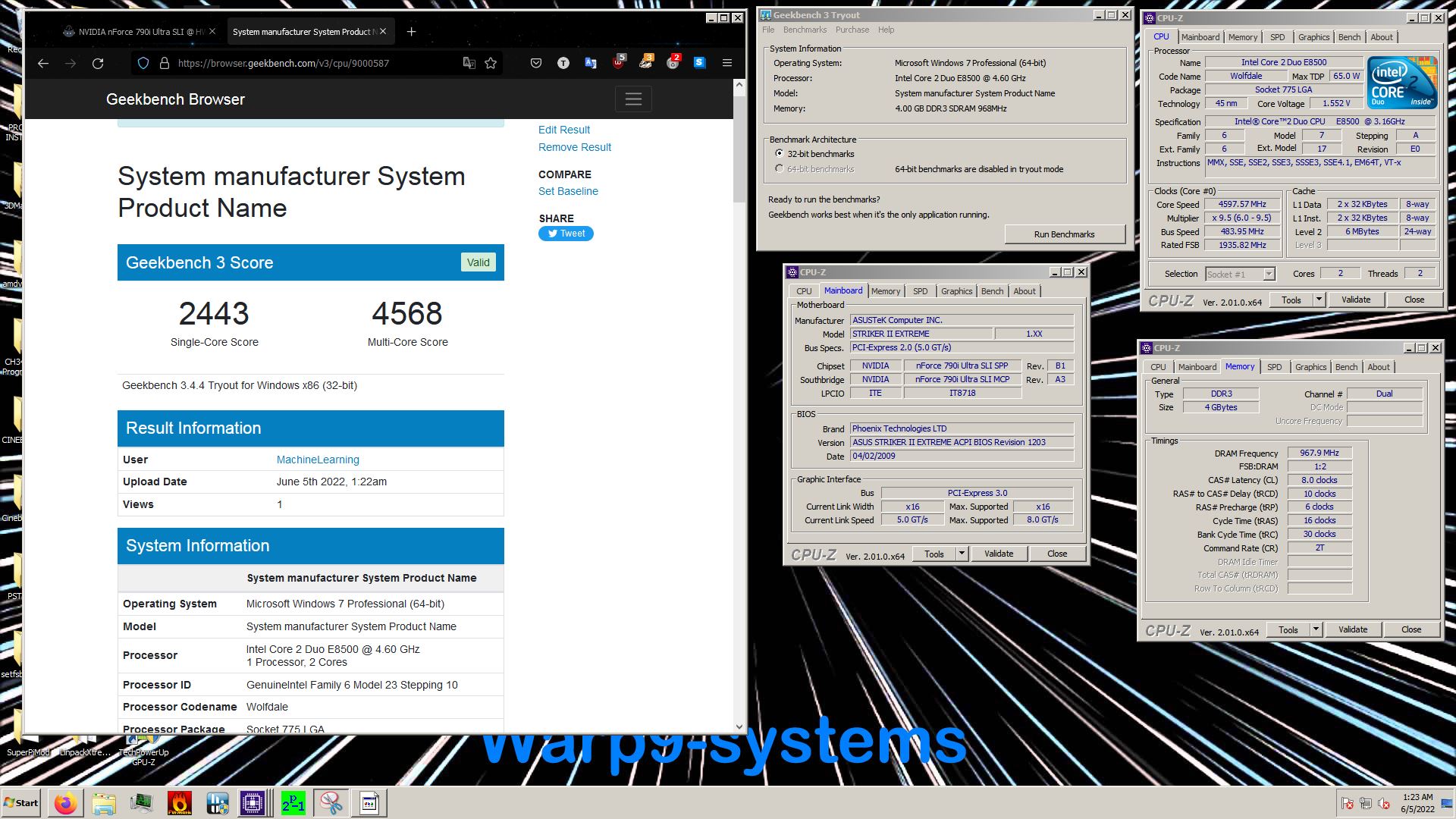Open Edit Result link
Screen dimensions: 1456x819
point(563,130)
